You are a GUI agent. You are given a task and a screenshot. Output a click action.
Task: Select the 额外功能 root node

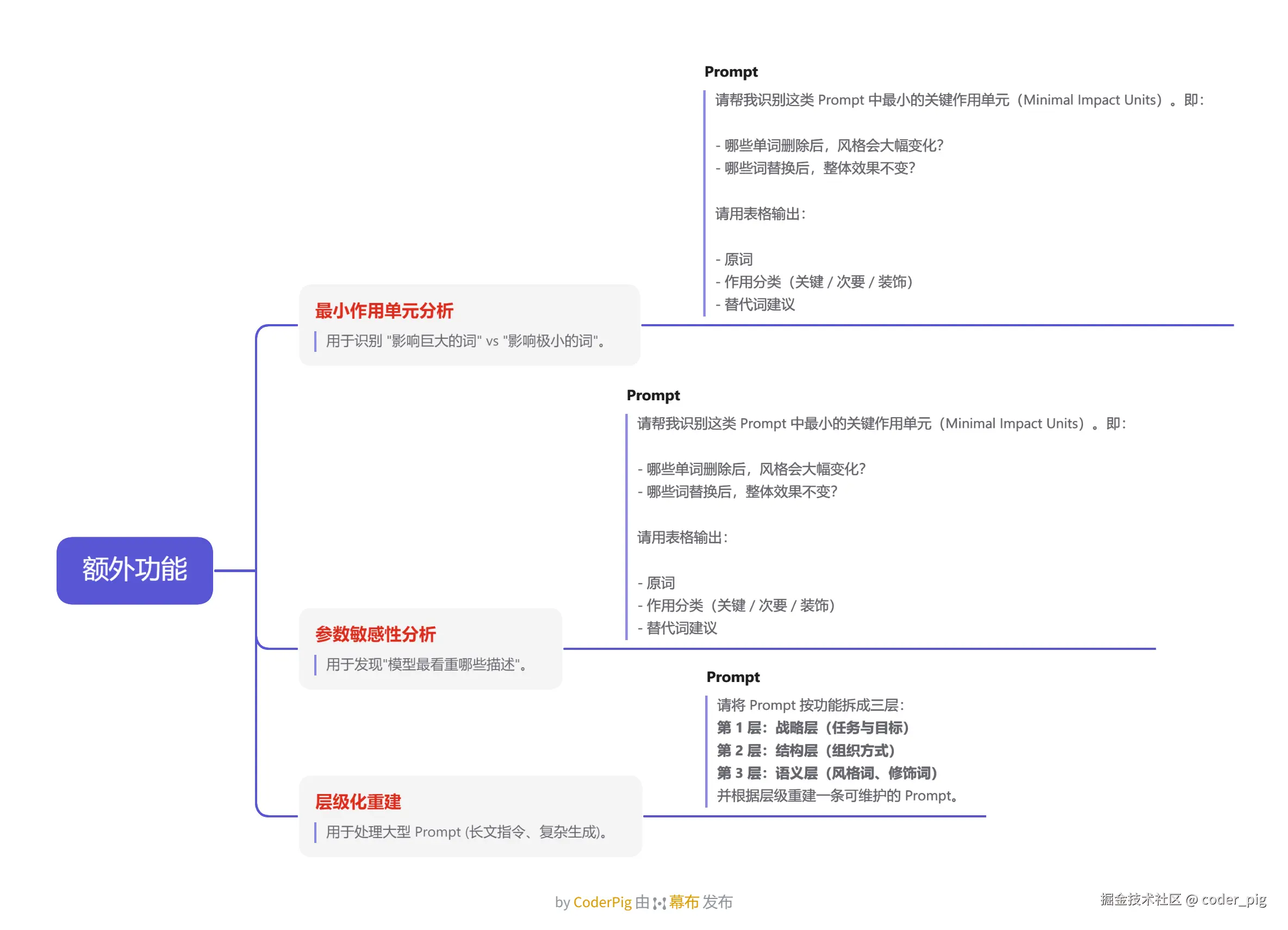(135, 571)
